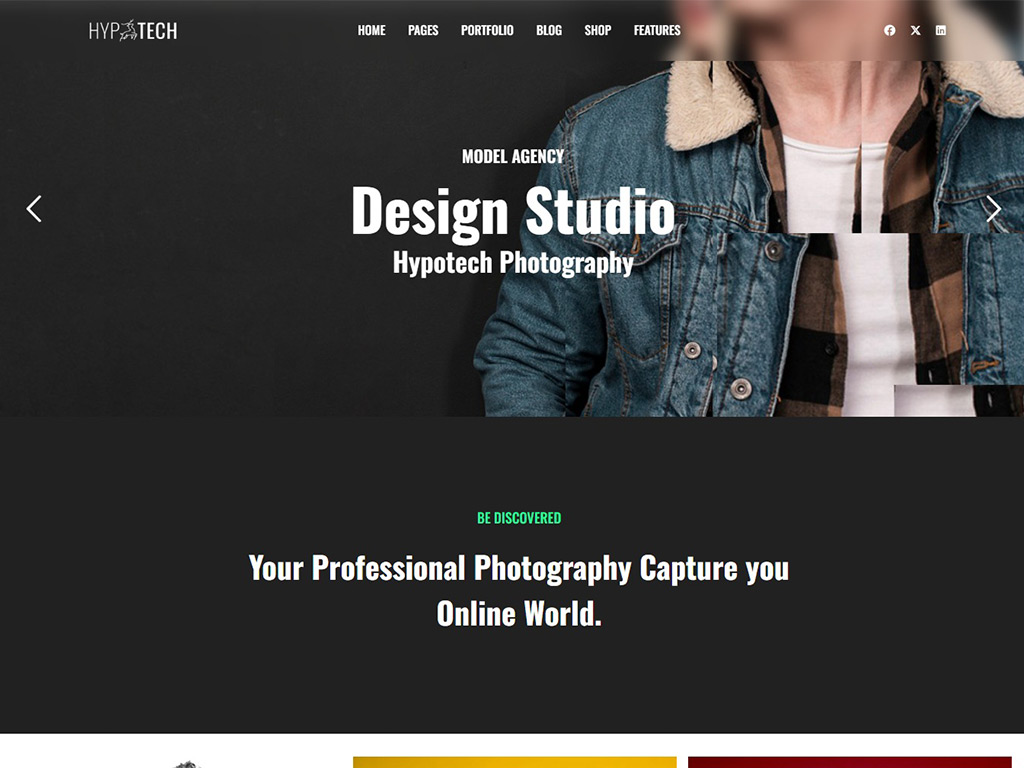Click the green Be Discovered text
The width and height of the screenshot is (1024, 768).
pyautogui.click(x=519, y=518)
